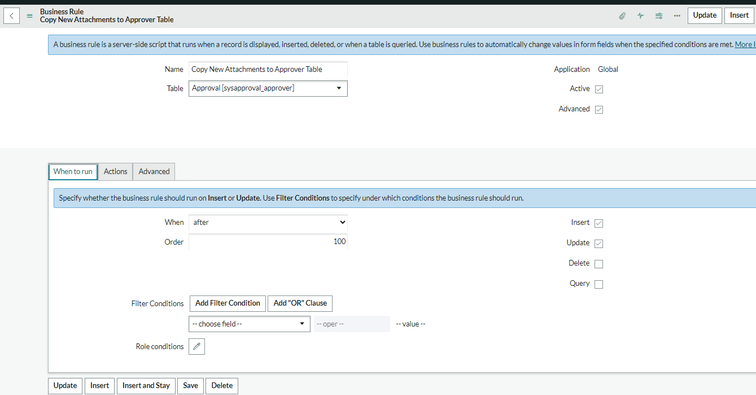Open the choose field dropdown

(x=249, y=324)
